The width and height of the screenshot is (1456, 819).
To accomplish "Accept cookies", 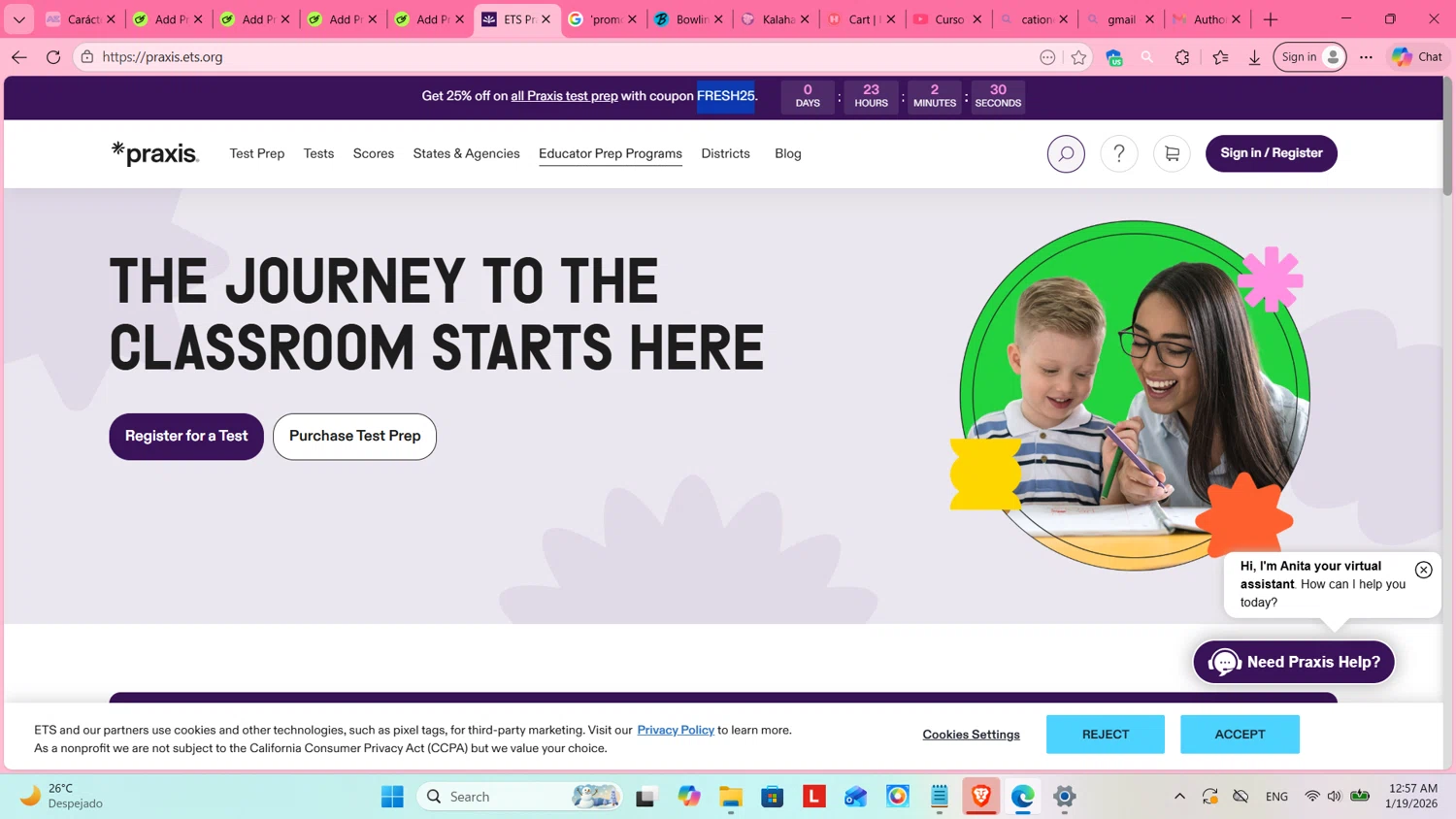I will pyautogui.click(x=1241, y=735).
